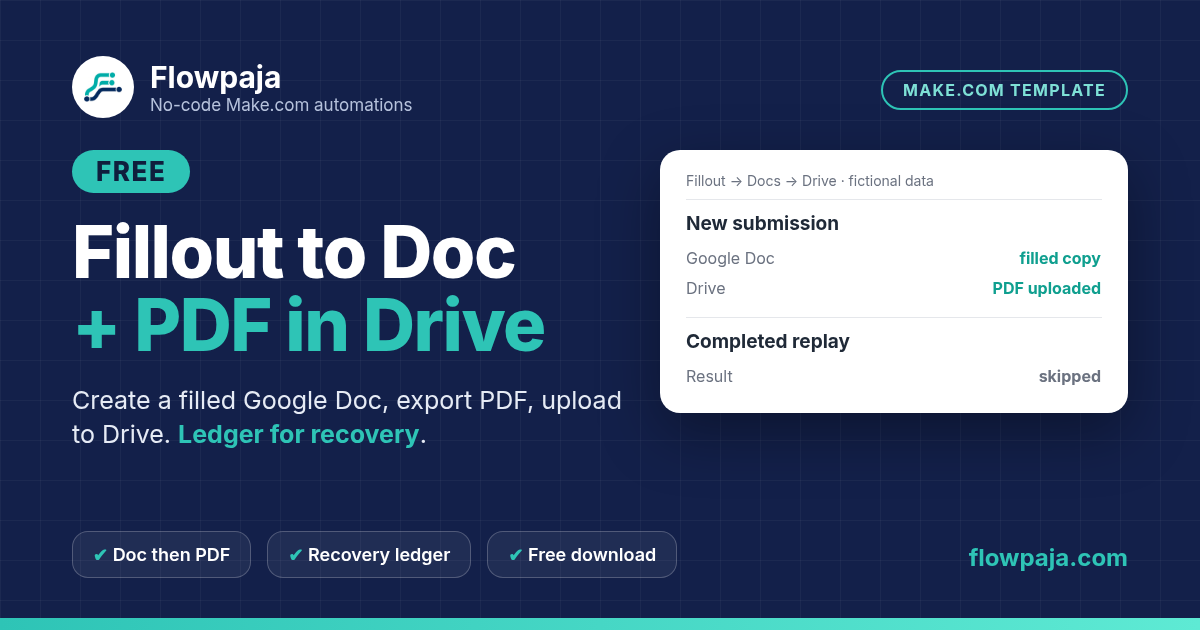Image resolution: width=1200 pixels, height=630 pixels.
Task: Click the 'New submission' heading
Action: 762,223
